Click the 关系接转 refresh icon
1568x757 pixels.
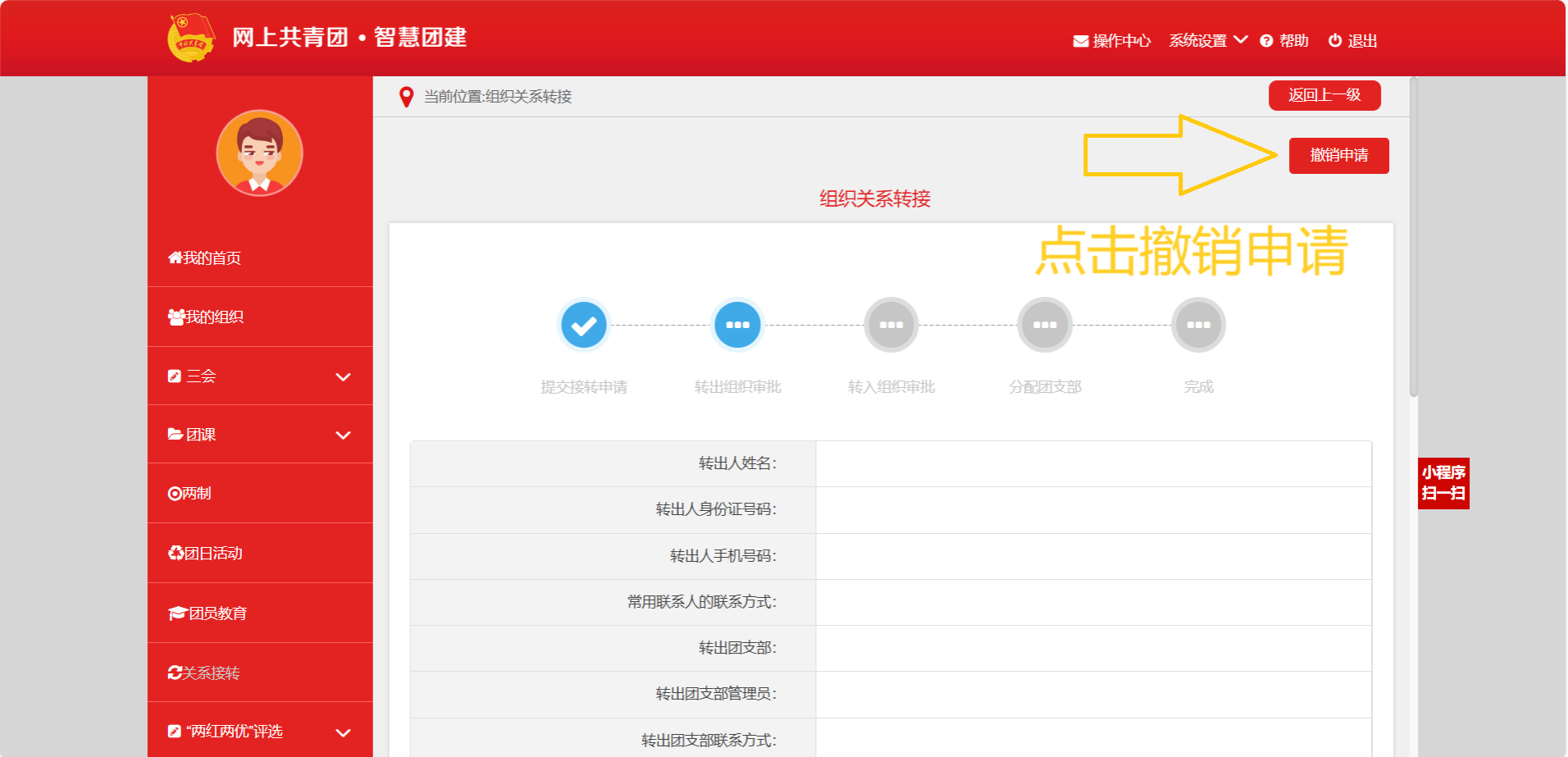click(x=175, y=673)
